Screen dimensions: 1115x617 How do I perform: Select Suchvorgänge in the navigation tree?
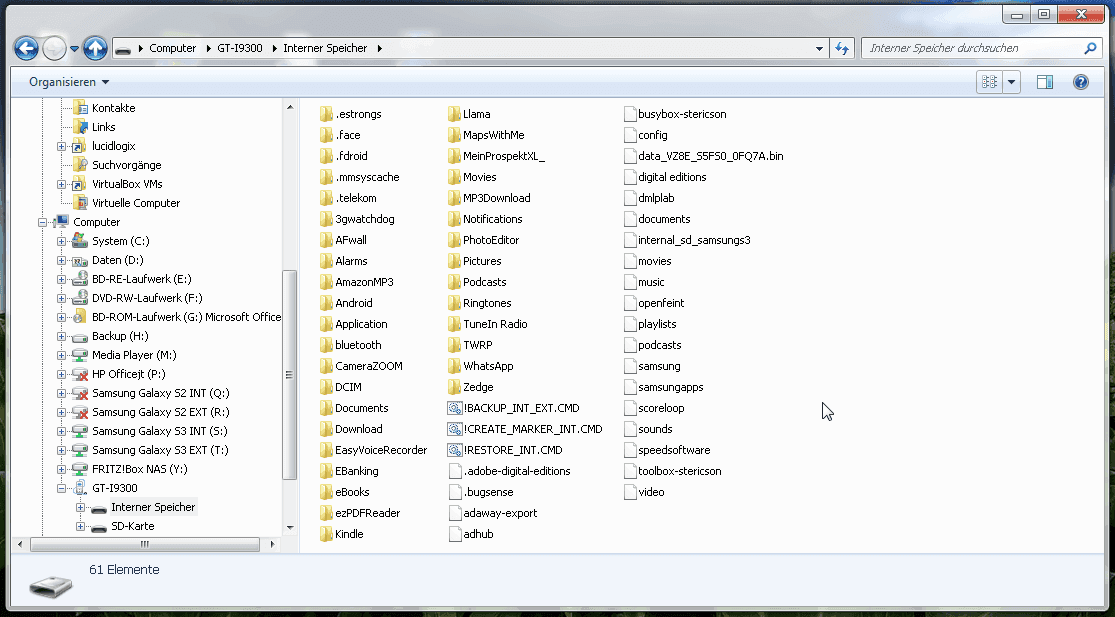(126, 165)
